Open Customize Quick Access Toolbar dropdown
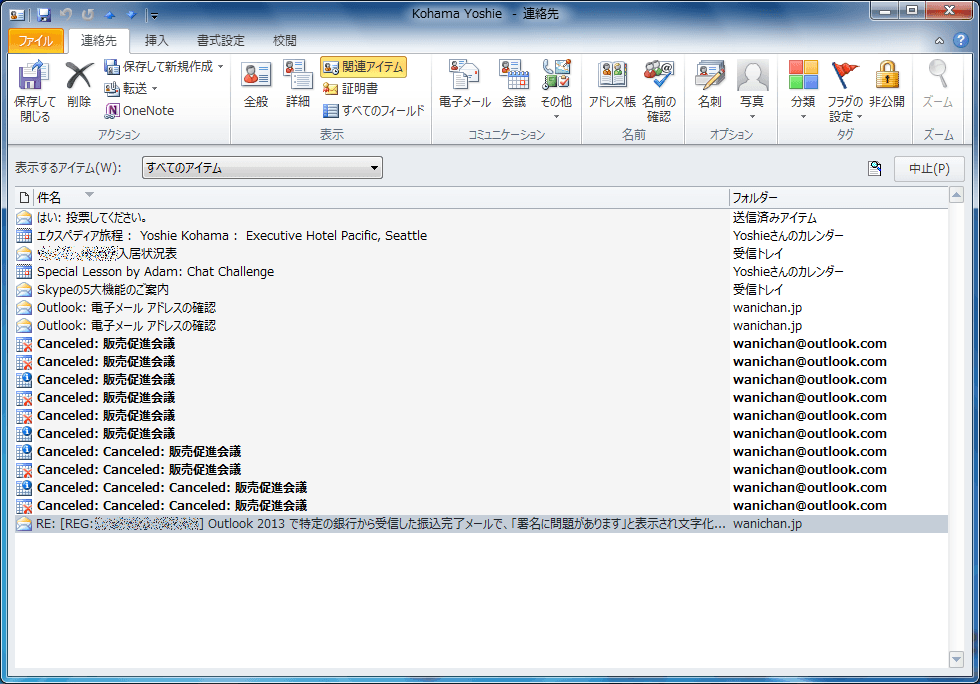The image size is (980, 684). tap(154, 15)
